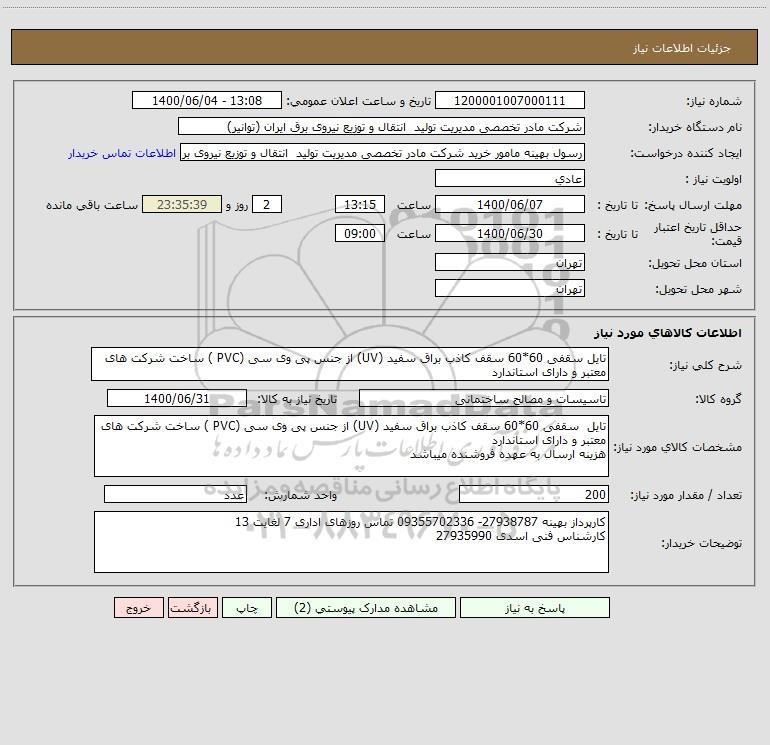Viewport: 770px width, 745px height.
Task: Click the buyer organization name field
Action: click(x=381, y=127)
